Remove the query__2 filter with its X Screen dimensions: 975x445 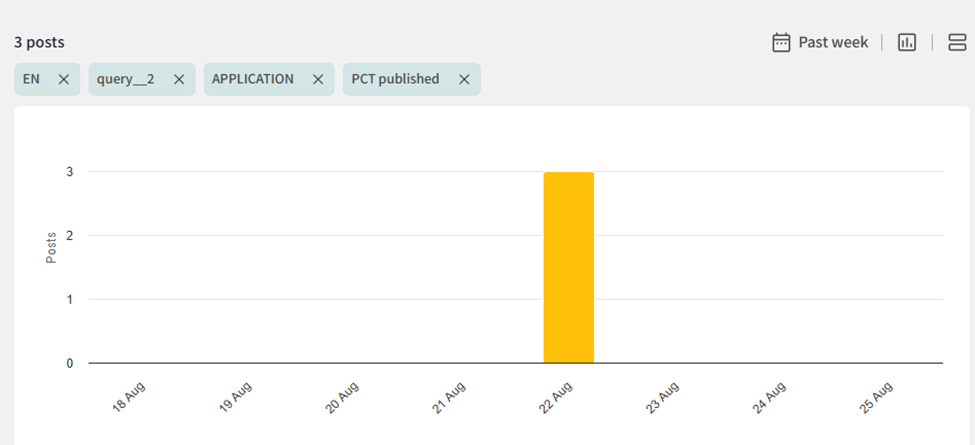click(x=179, y=80)
